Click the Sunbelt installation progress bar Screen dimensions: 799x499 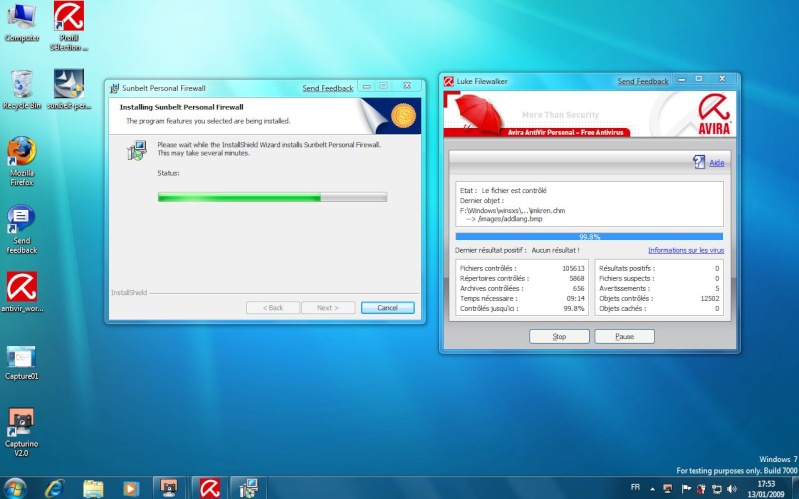272,197
